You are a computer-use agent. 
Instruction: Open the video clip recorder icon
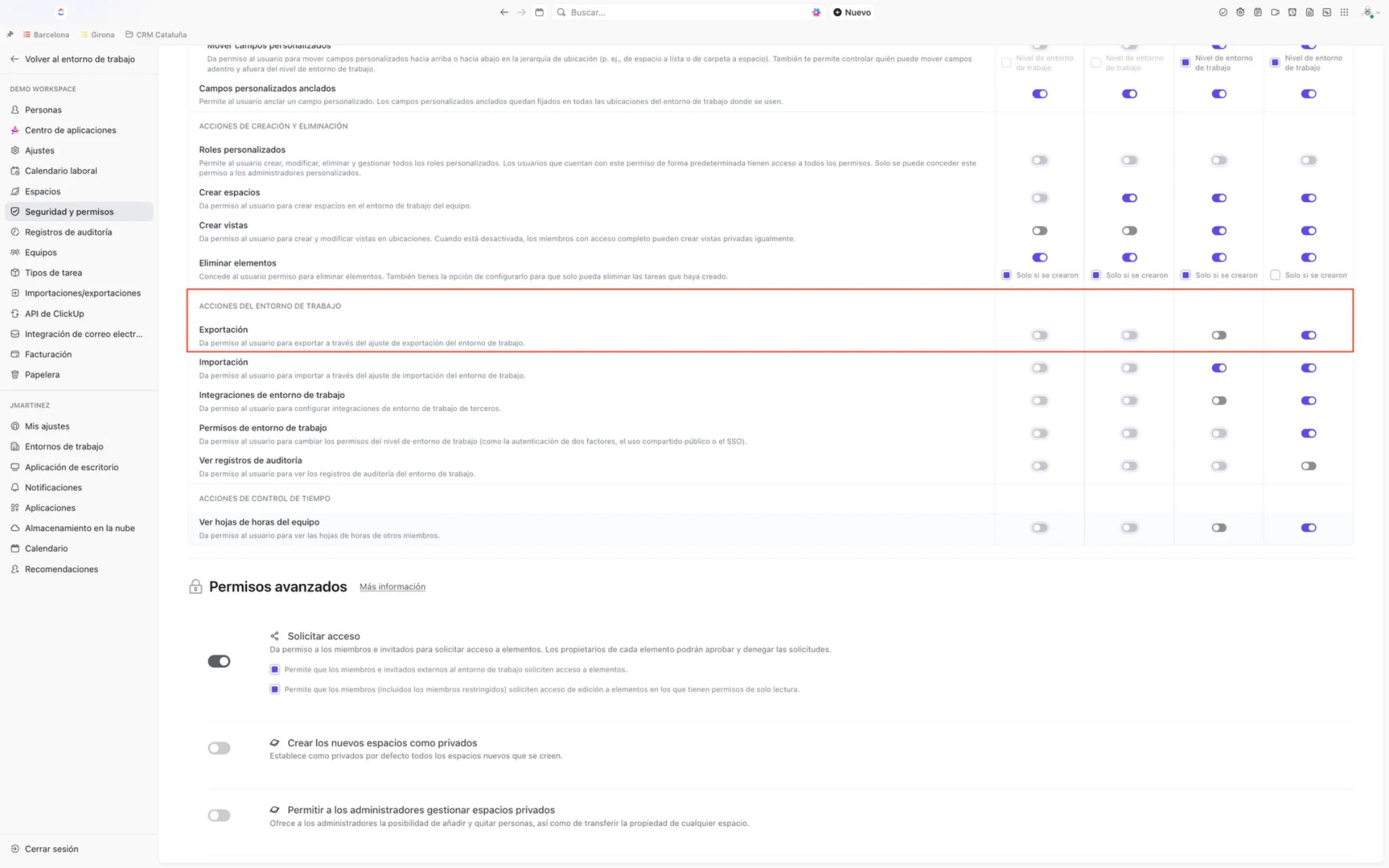click(1275, 12)
